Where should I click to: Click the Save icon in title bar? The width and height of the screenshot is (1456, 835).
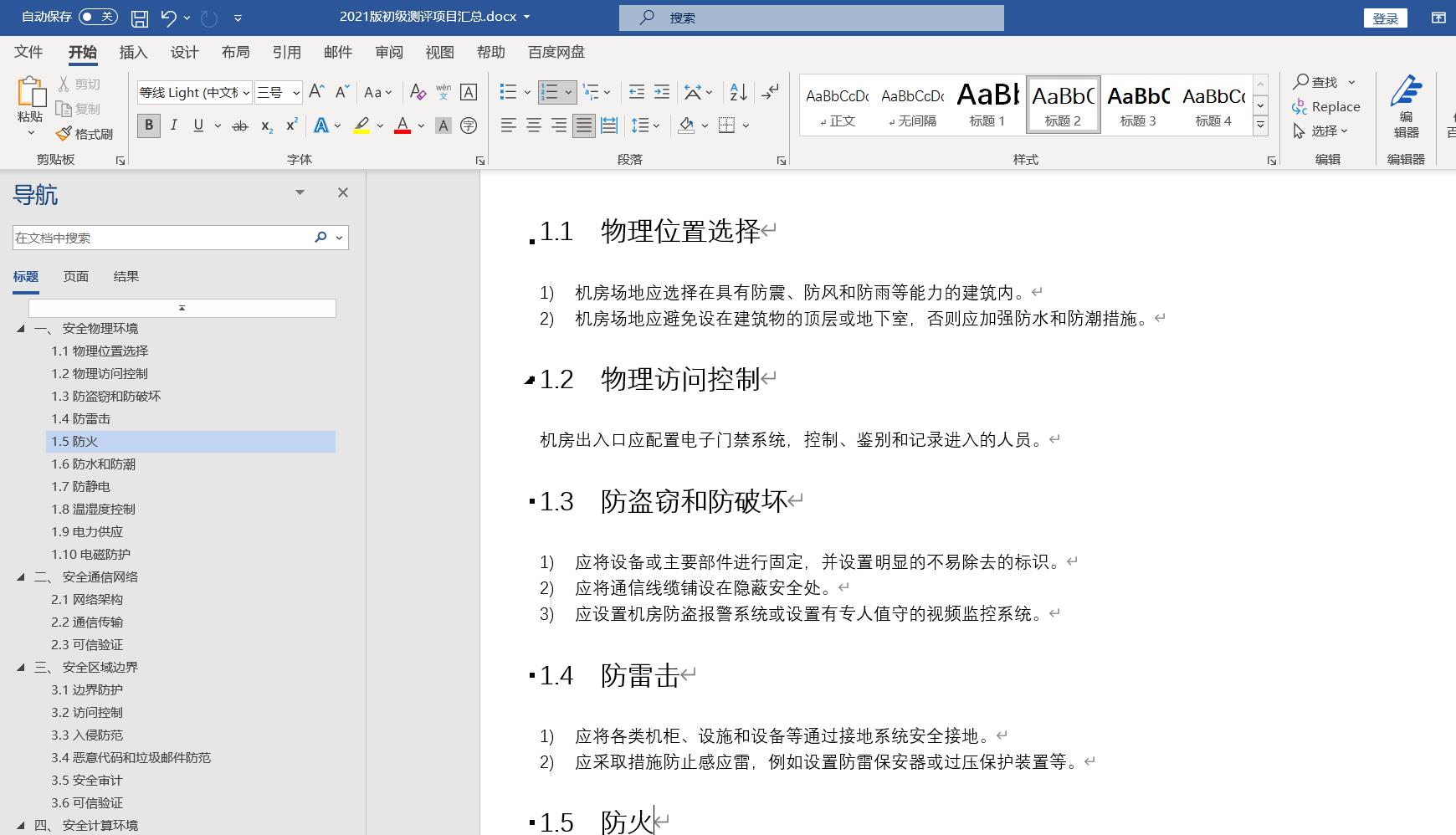click(x=140, y=17)
